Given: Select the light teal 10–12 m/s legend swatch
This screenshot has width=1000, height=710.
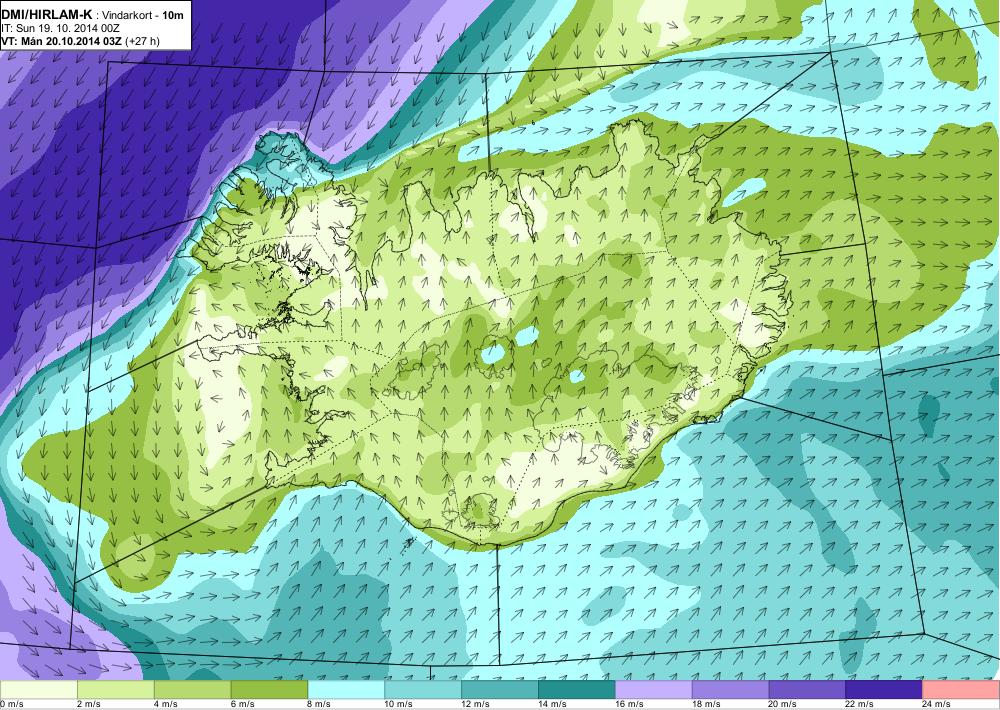Looking at the screenshot, I should [423, 690].
